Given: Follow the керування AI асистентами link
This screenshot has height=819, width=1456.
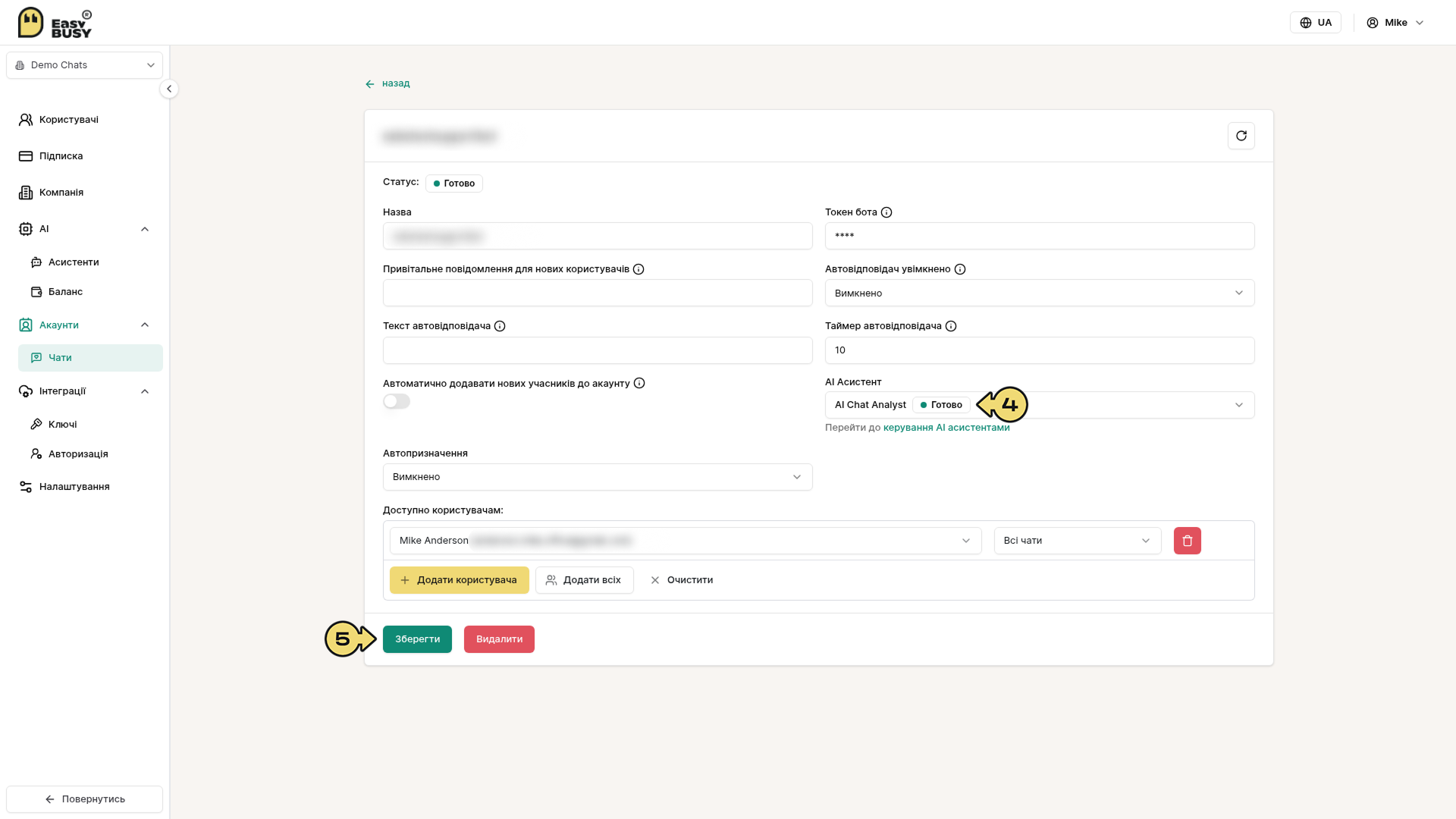Looking at the screenshot, I should click(x=946, y=428).
